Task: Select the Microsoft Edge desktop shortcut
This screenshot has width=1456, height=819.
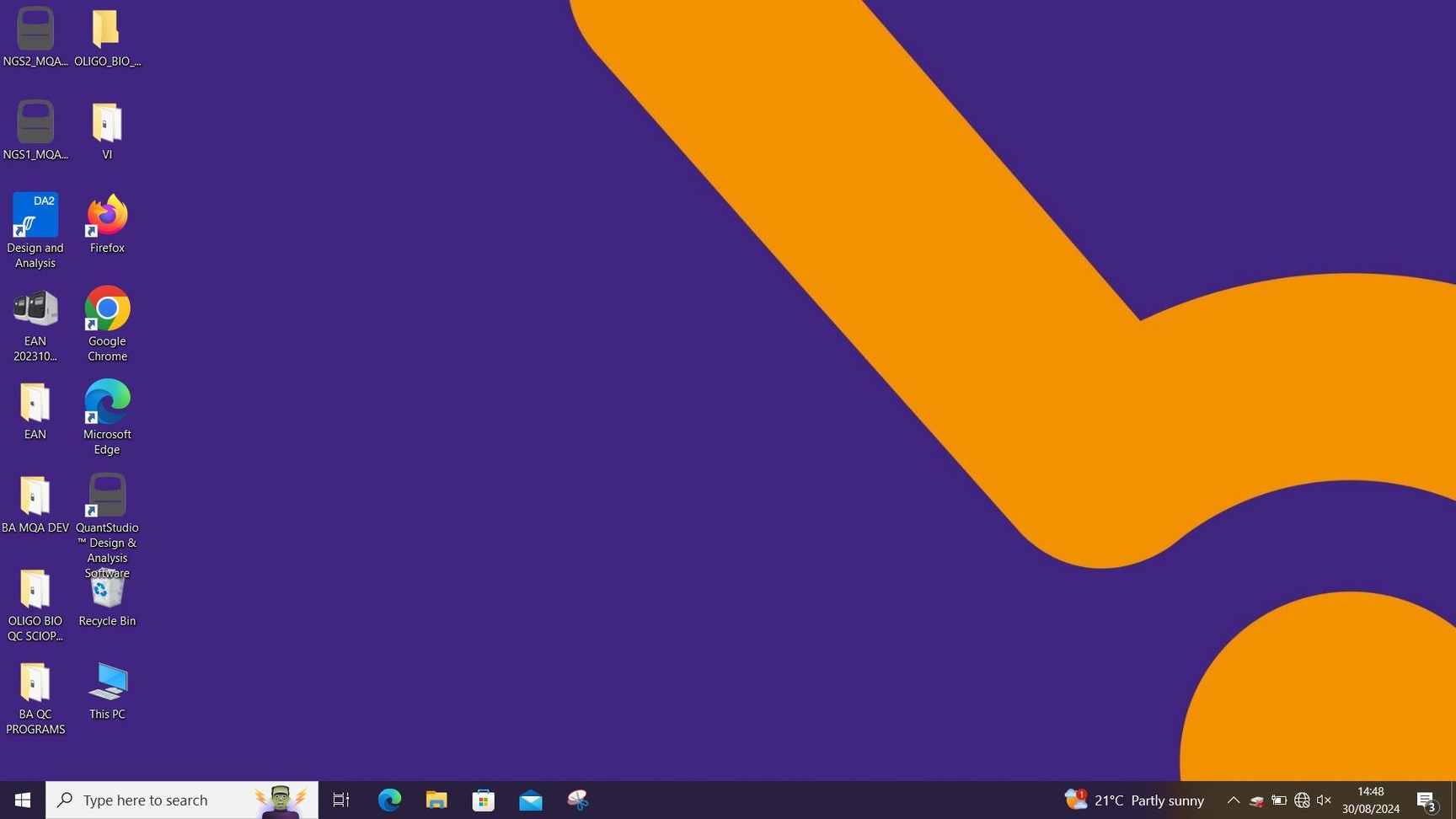Action: pyautogui.click(x=107, y=403)
